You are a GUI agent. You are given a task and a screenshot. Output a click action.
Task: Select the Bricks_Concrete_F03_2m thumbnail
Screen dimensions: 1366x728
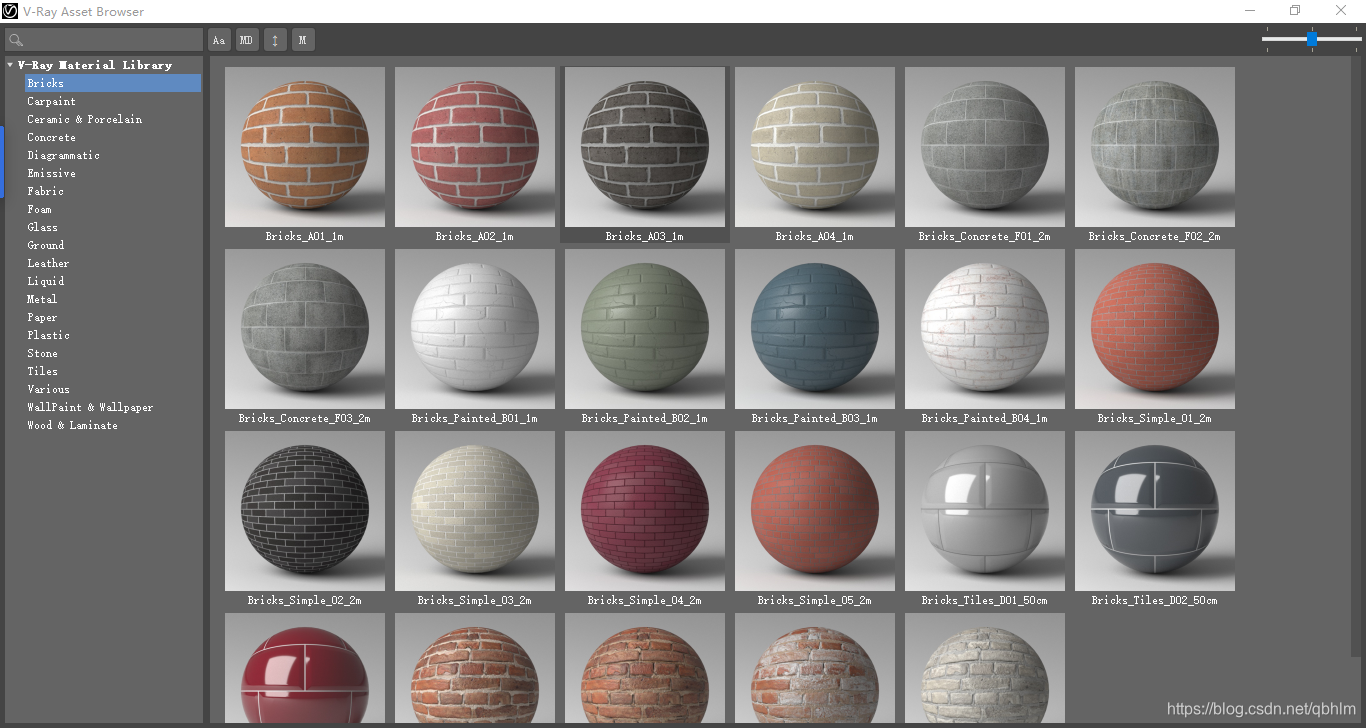point(305,329)
